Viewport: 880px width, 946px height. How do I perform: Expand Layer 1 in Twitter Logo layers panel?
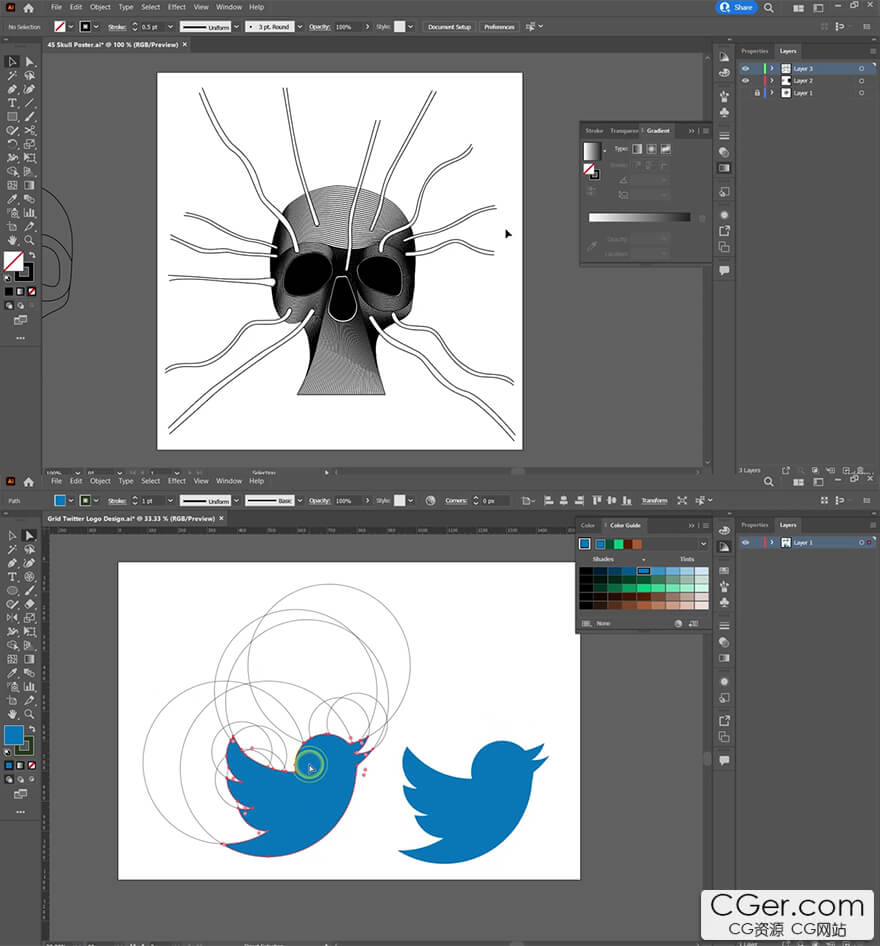point(771,543)
